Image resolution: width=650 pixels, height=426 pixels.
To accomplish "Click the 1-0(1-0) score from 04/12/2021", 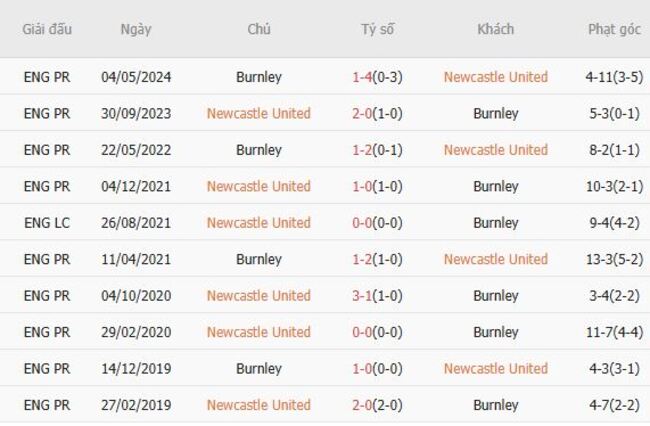I will pyautogui.click(x=377, y=186).
